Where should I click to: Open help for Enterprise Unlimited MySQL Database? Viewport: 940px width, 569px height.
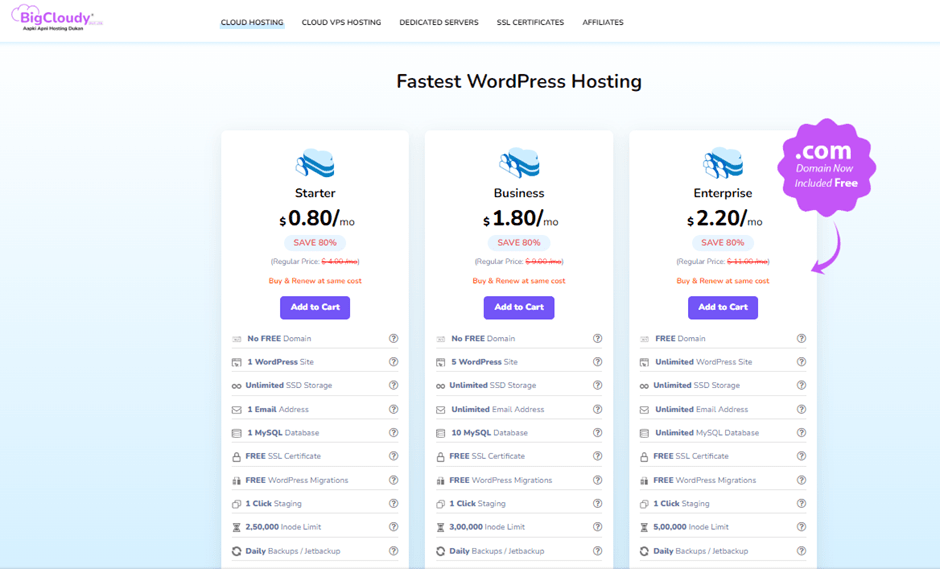(801, 432)
